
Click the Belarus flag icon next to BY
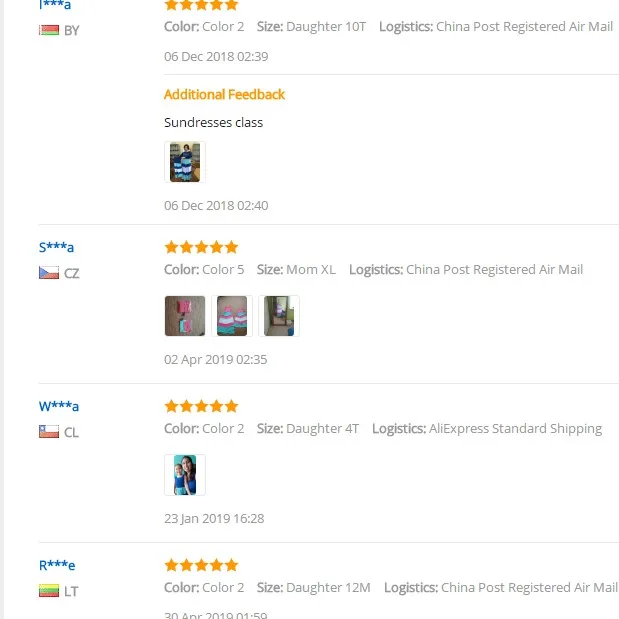49,30
